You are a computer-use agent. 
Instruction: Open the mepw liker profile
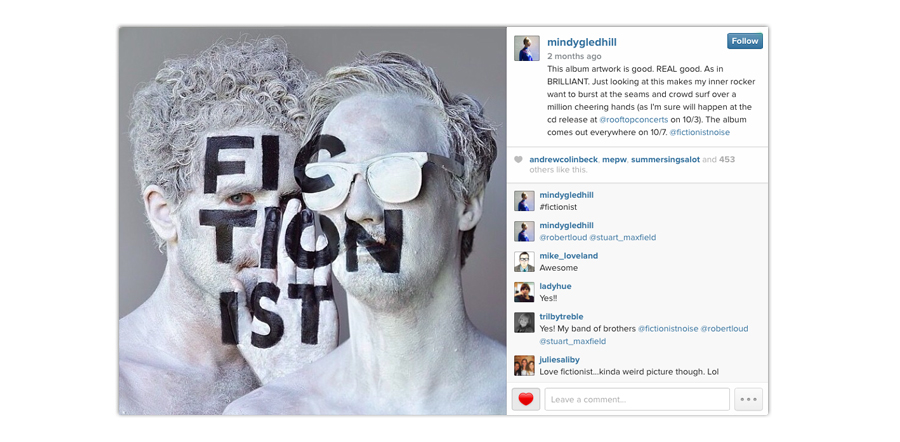pyautogui.click(x=614, y=160)
